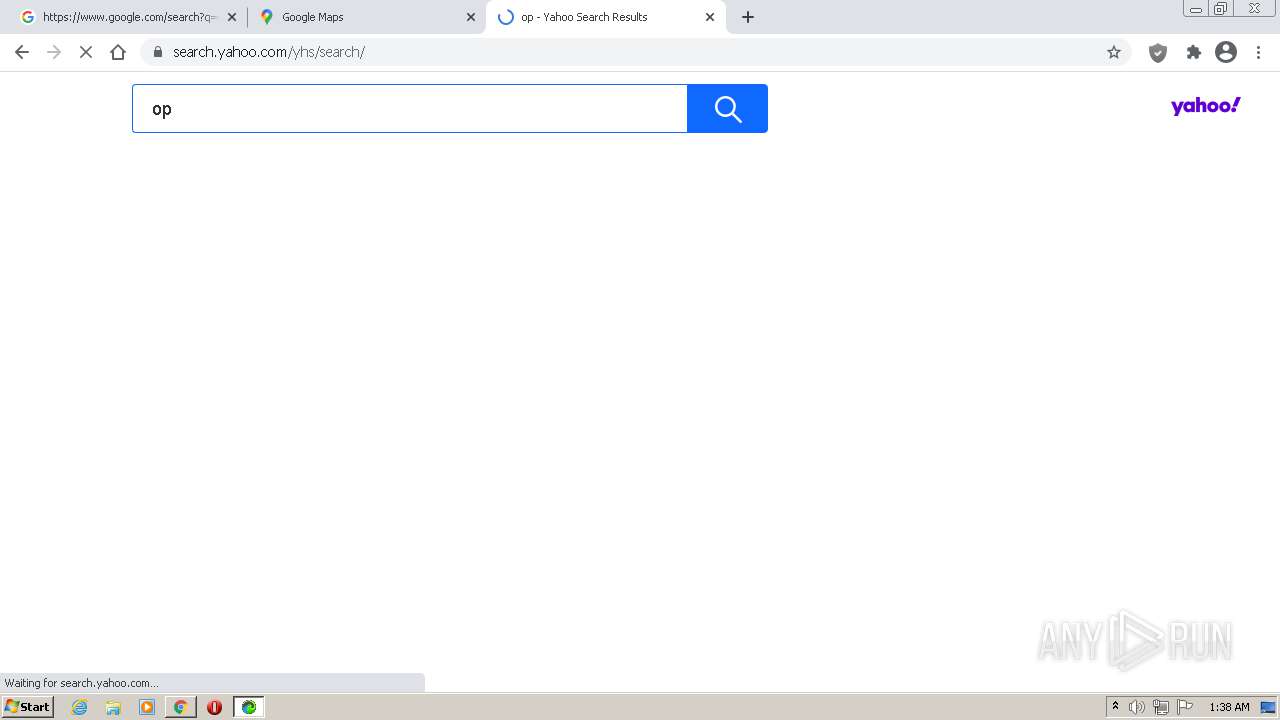Open the red Opera taskbar icon

point(214,707)
